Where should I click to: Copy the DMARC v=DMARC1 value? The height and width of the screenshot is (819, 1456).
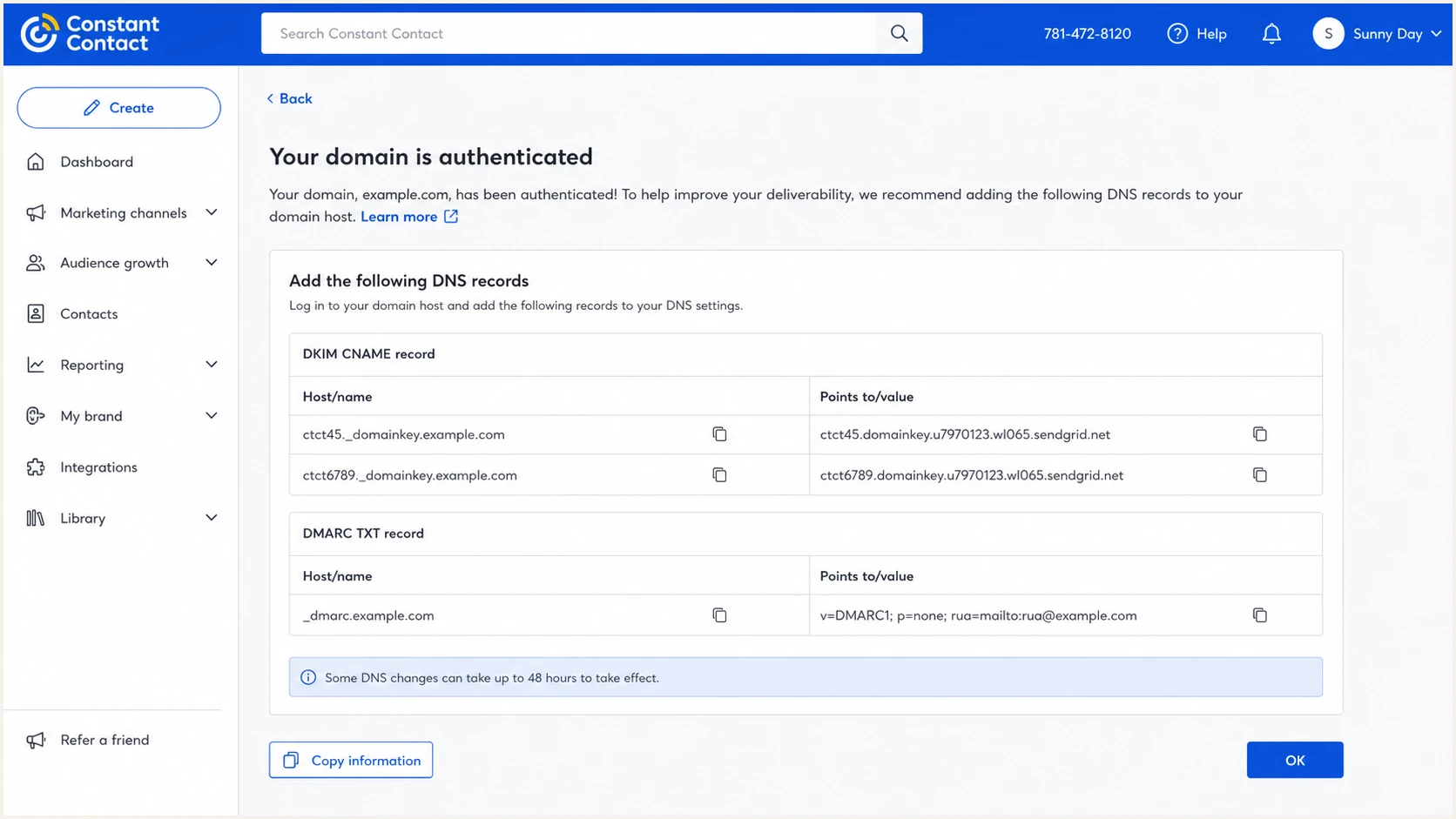[x=1260, y=615]
